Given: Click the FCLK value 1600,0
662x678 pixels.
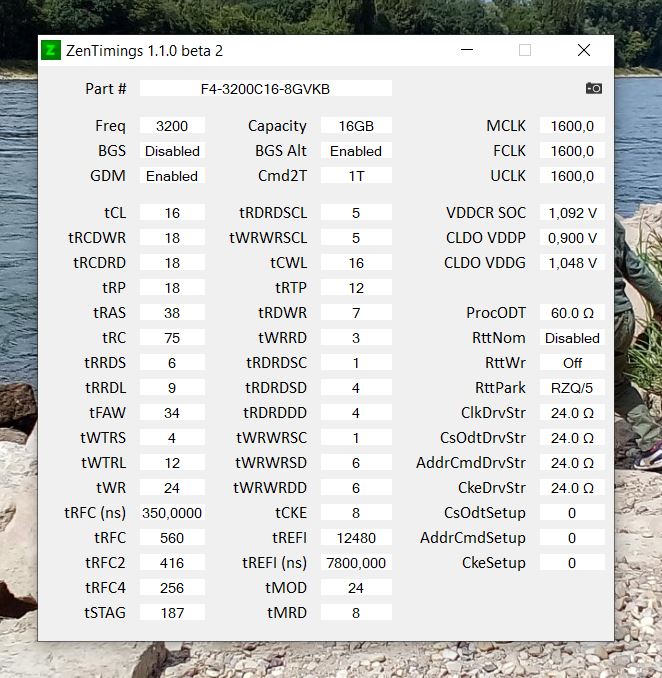Looking at the screenshot, I should tap(572, 151).
